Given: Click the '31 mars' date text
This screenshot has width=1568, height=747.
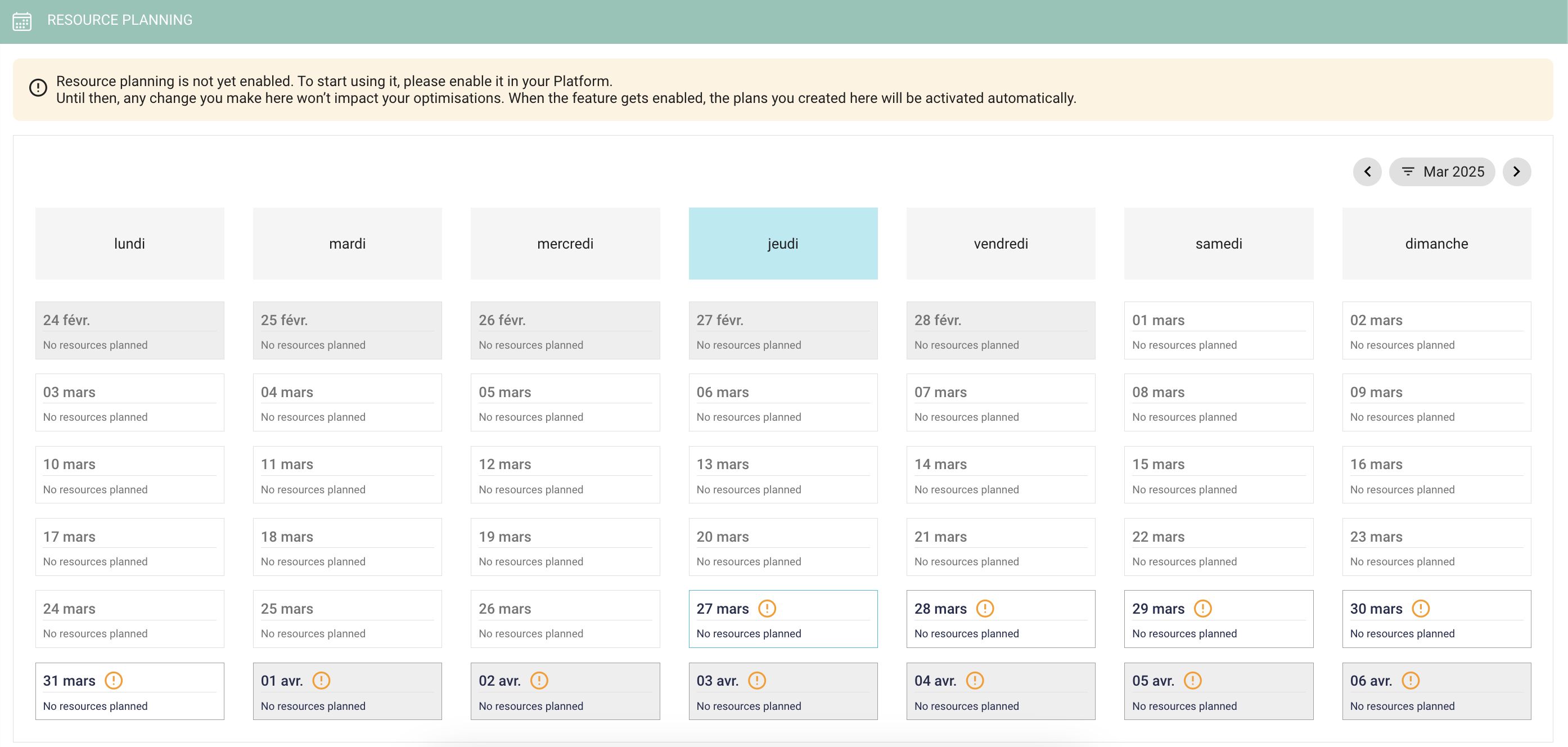Looking at the screenshot, I should point(69,681).
